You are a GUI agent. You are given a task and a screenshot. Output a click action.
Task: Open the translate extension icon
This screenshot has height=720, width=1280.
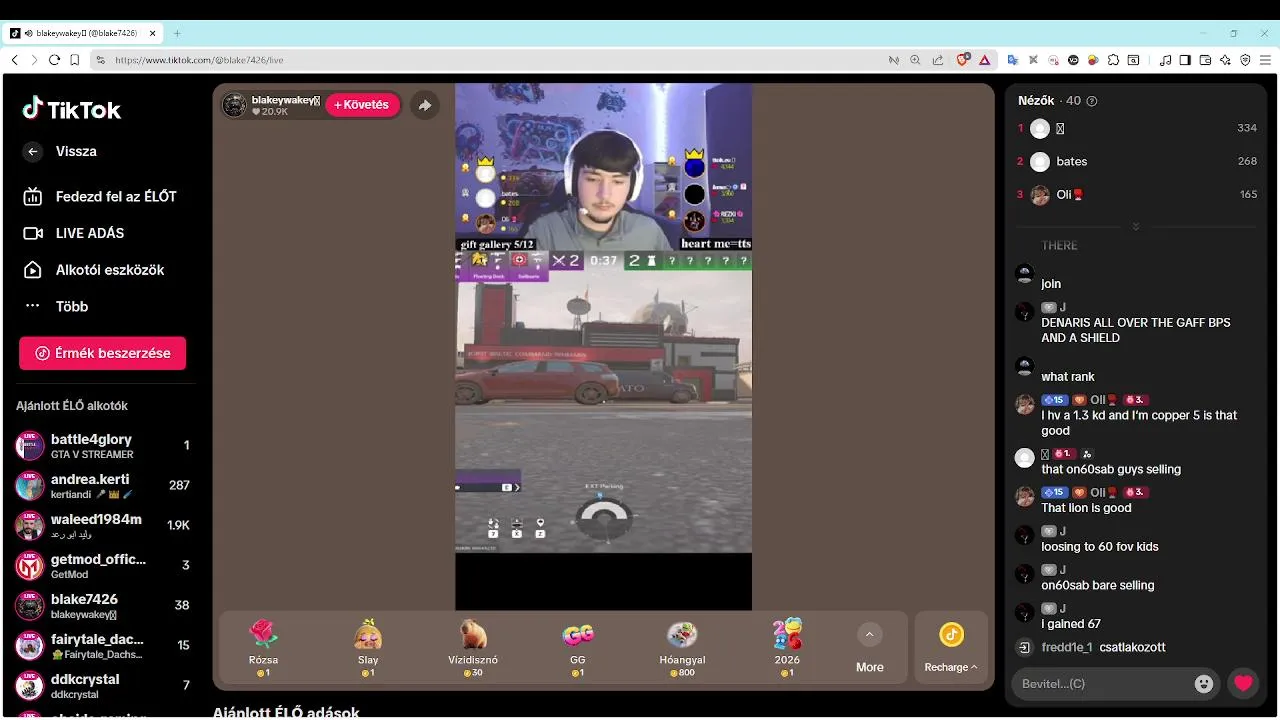pos(1012,60)
